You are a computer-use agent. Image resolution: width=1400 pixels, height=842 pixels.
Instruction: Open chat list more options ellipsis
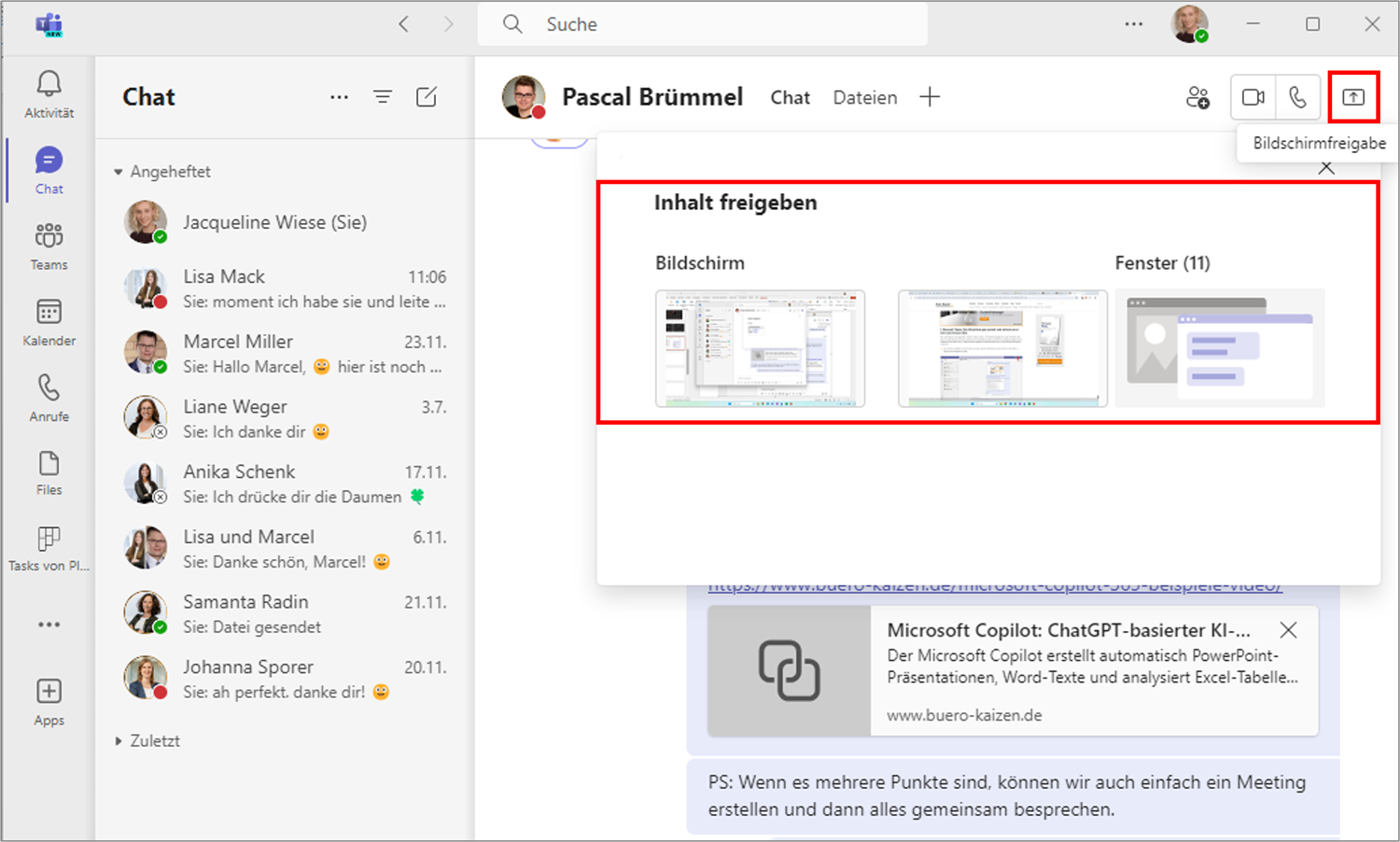pos(339,97)
